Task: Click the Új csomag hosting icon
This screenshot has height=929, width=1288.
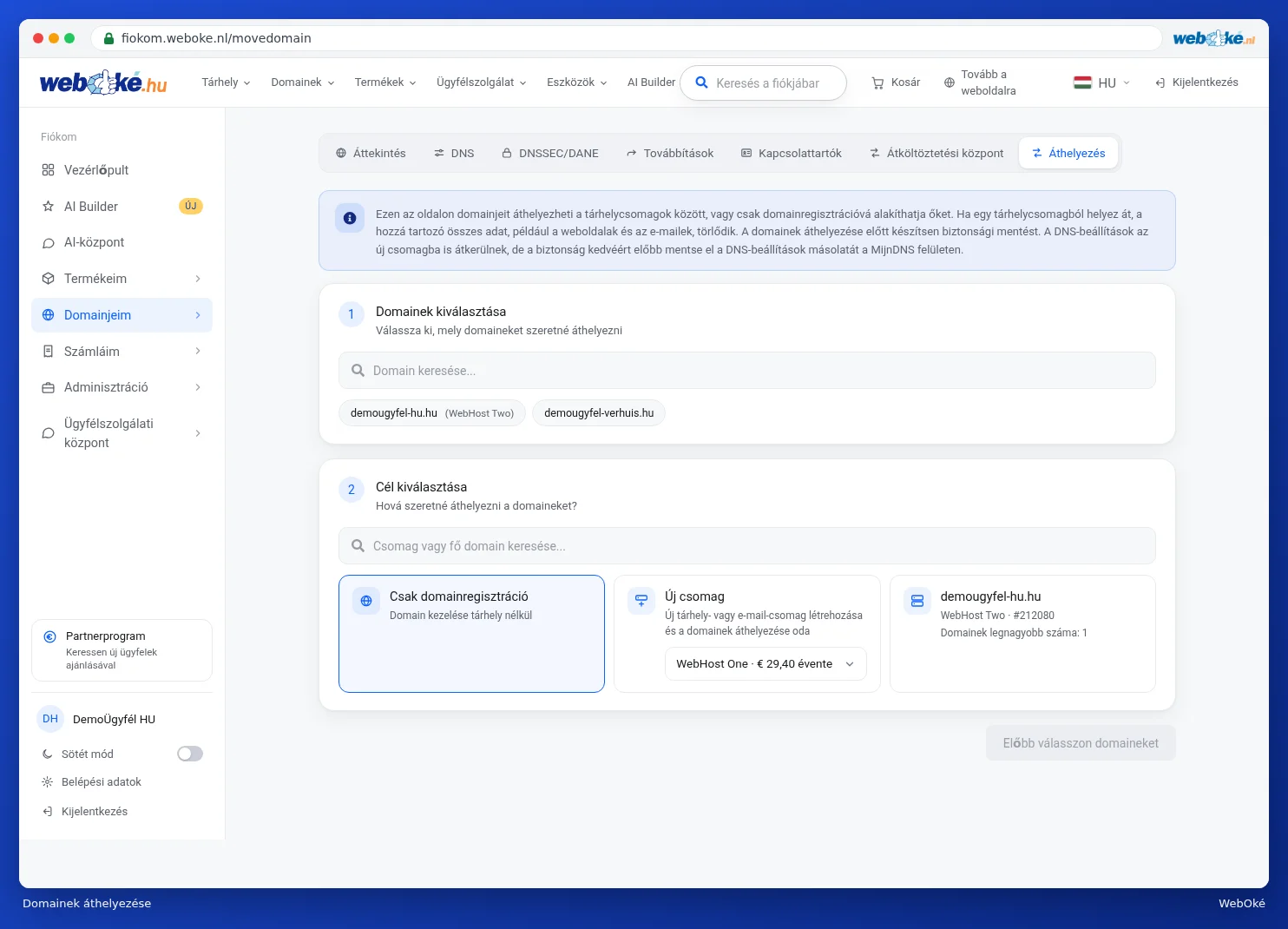Action: pos(641,601)
